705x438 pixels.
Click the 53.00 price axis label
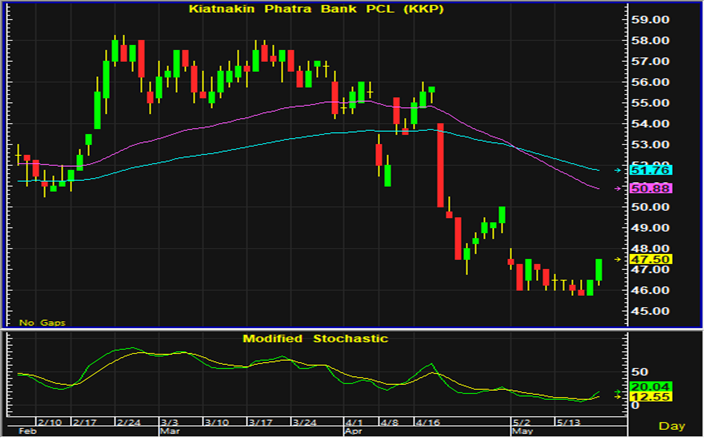(650, 145)
